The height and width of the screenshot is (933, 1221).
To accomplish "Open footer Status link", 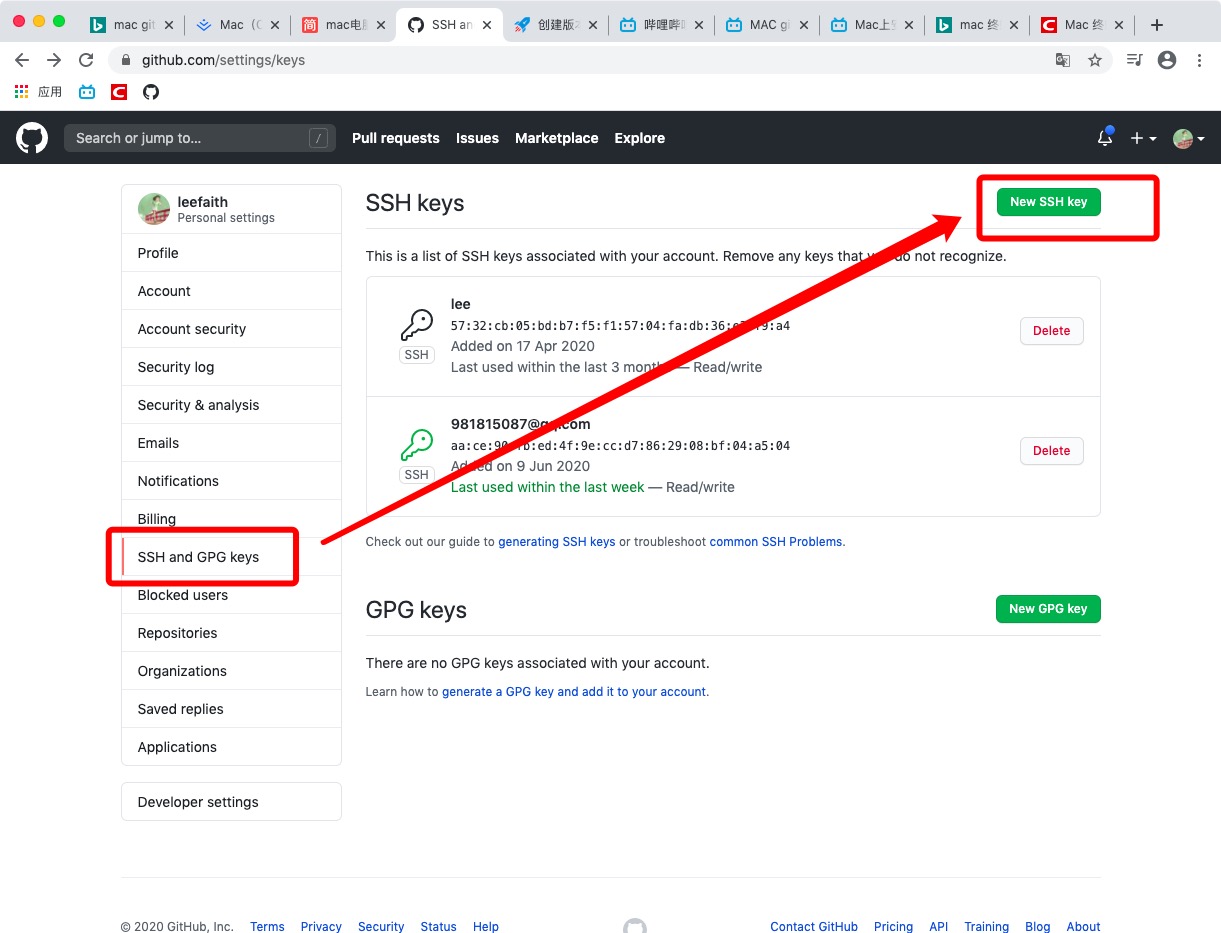I will (x=438, y=927).
